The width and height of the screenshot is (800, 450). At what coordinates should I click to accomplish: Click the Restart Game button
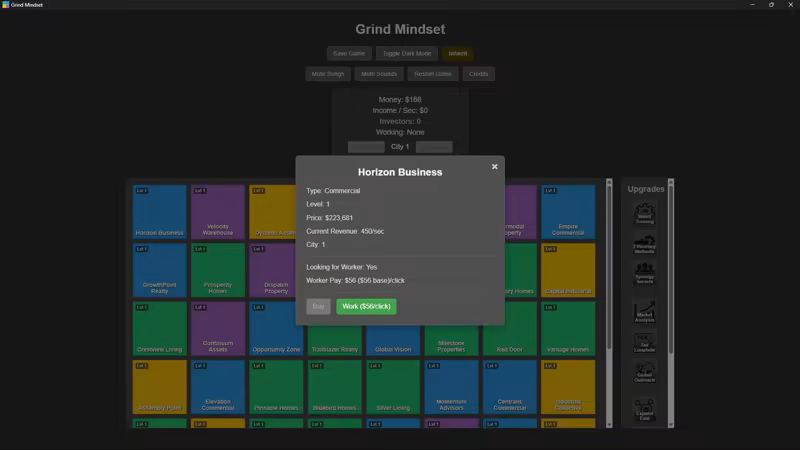coord(433,74)
